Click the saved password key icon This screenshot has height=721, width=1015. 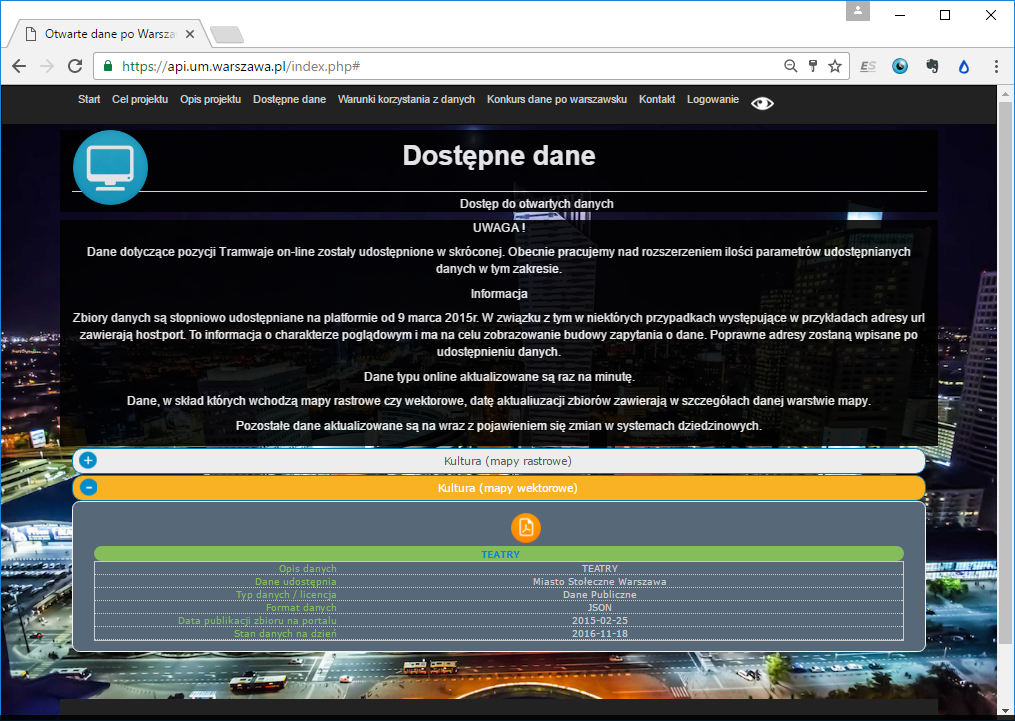pyautogui.click(x=813, y=66)
